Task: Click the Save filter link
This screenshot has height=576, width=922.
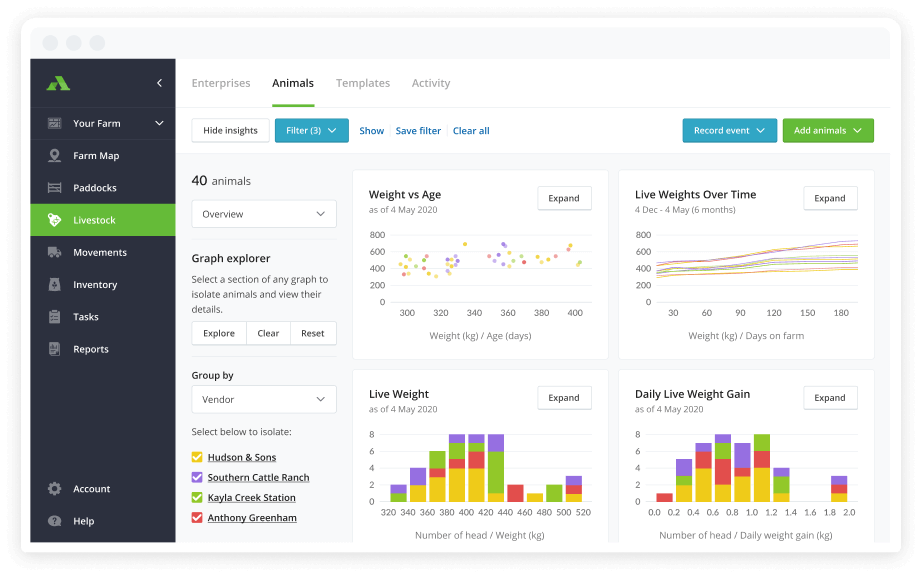Action: 418,131
